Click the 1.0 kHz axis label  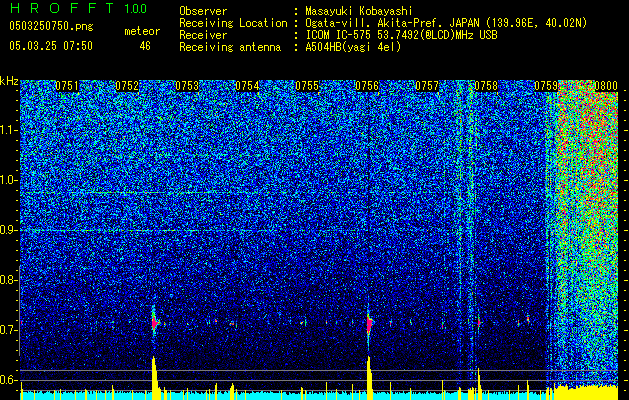point(9,180)
